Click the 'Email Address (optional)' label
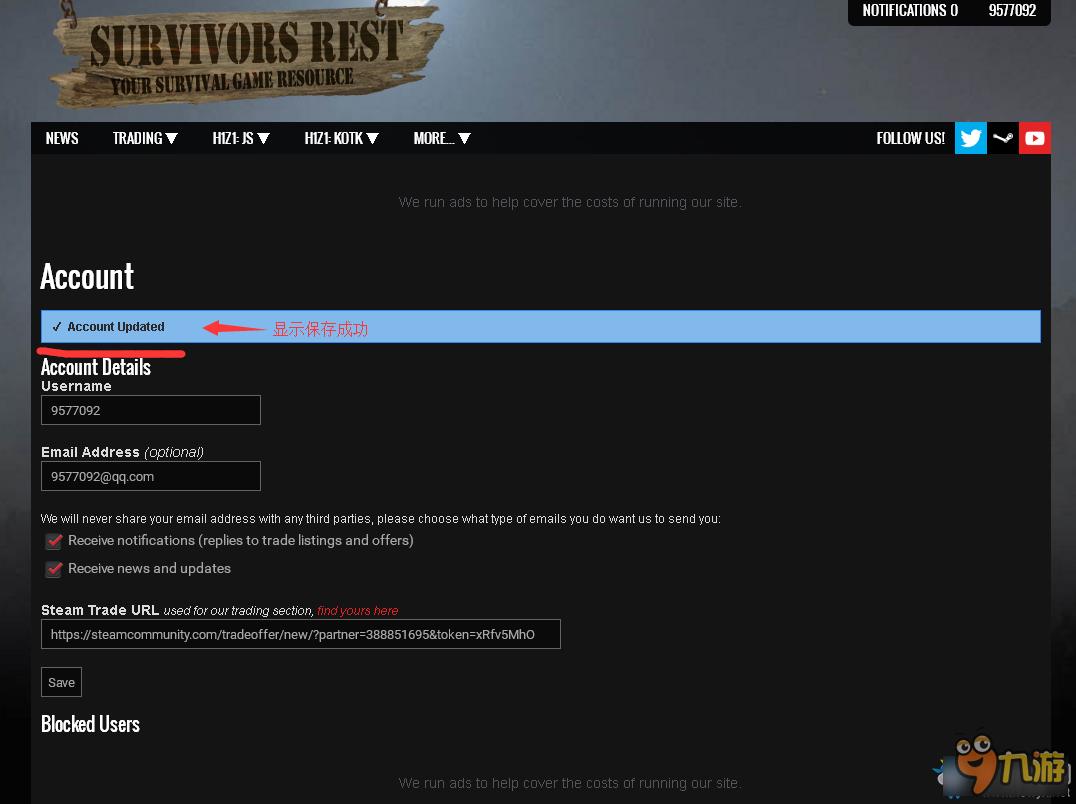The height and width of the screenshot is (804, 1076). [122, 452]
